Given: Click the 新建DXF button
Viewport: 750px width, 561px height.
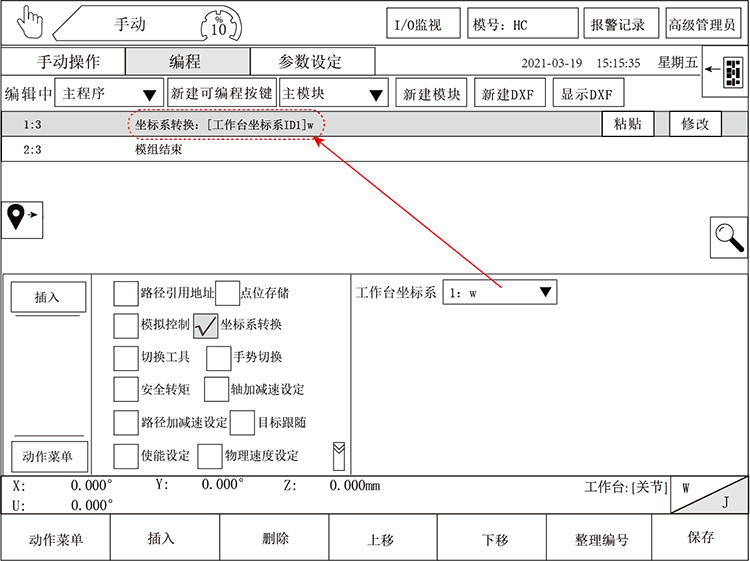Looking at the screenshot, I should coord(509,95).
